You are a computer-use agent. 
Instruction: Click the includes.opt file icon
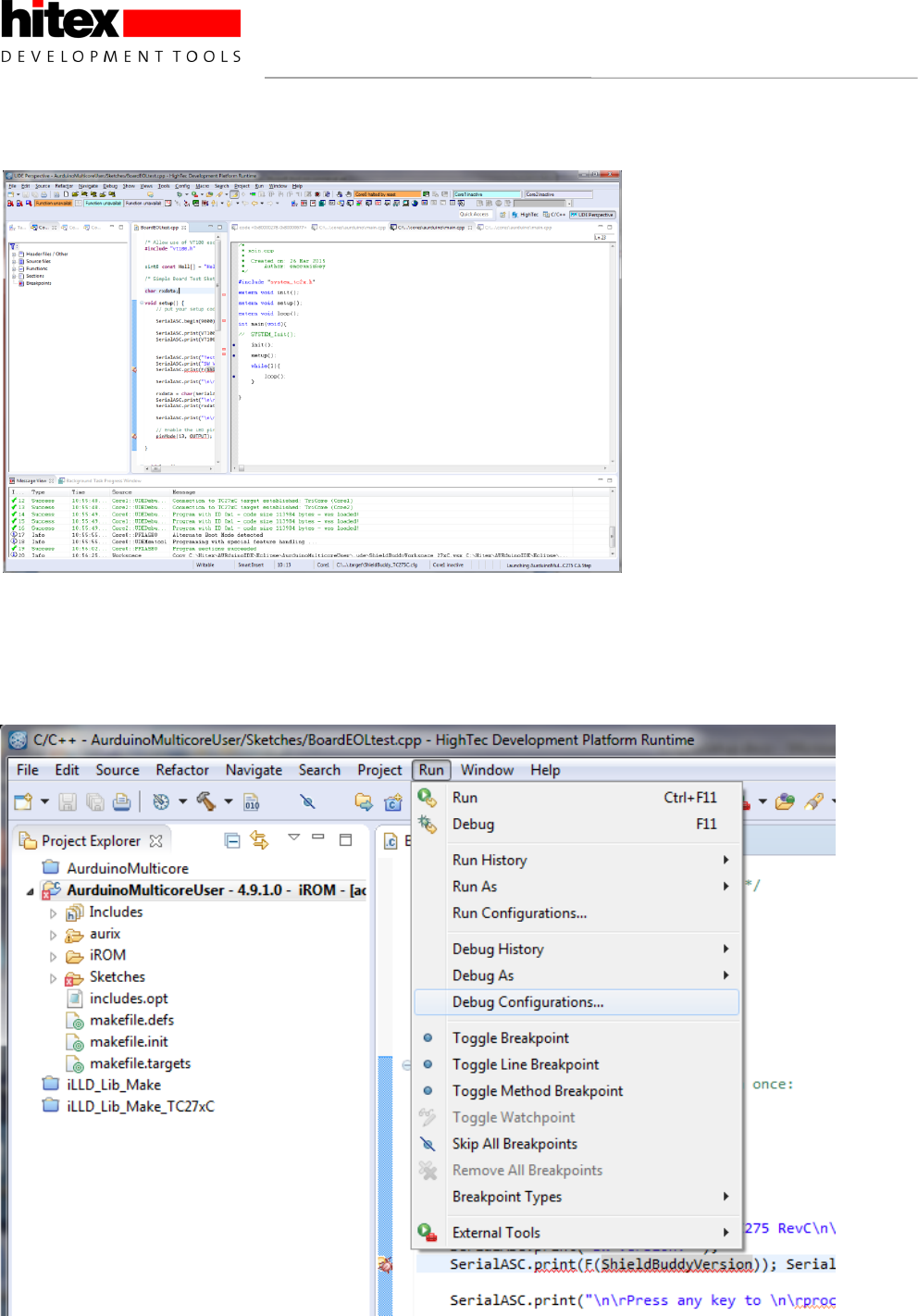tap(75, 999)
